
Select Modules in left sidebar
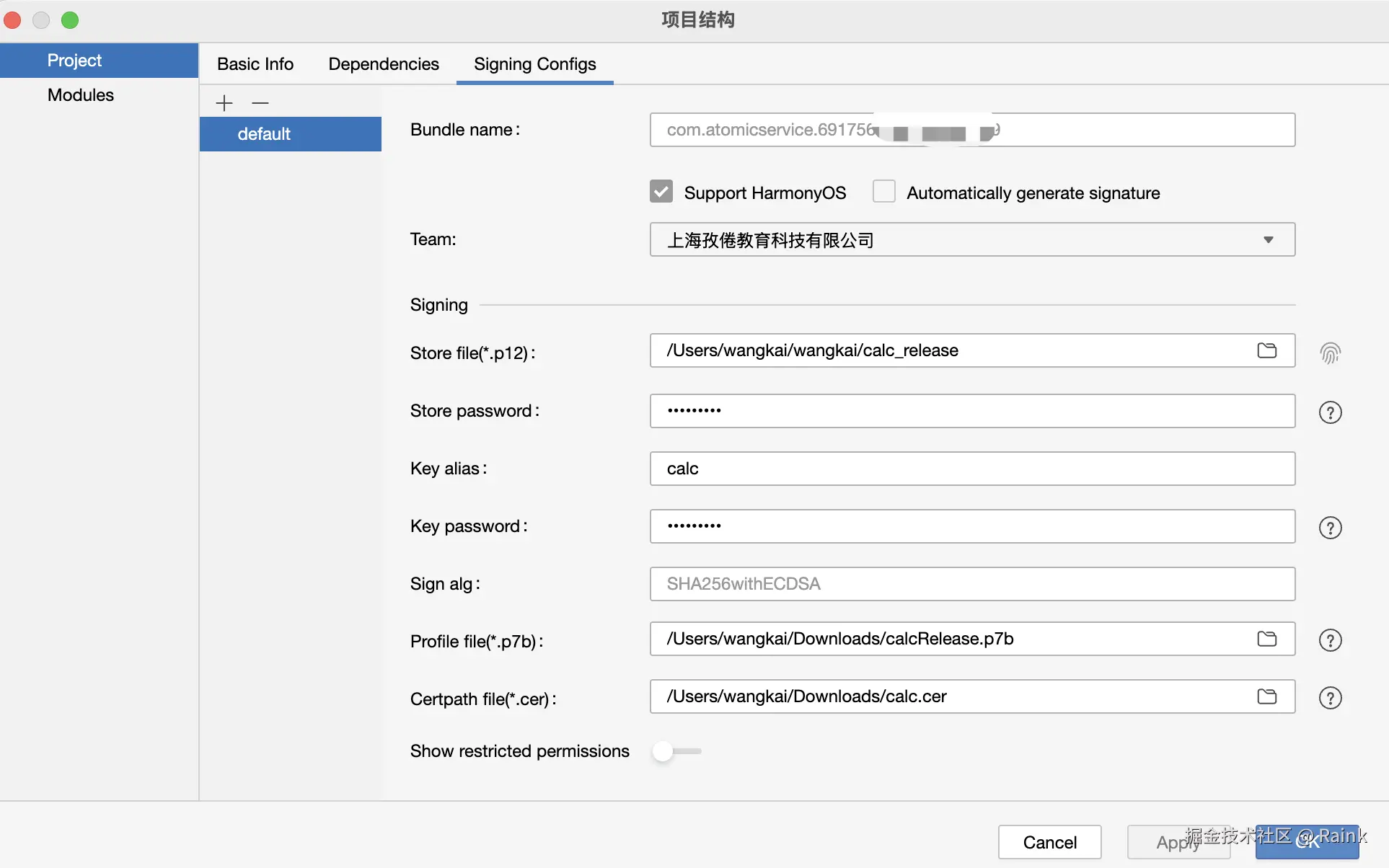81,95
